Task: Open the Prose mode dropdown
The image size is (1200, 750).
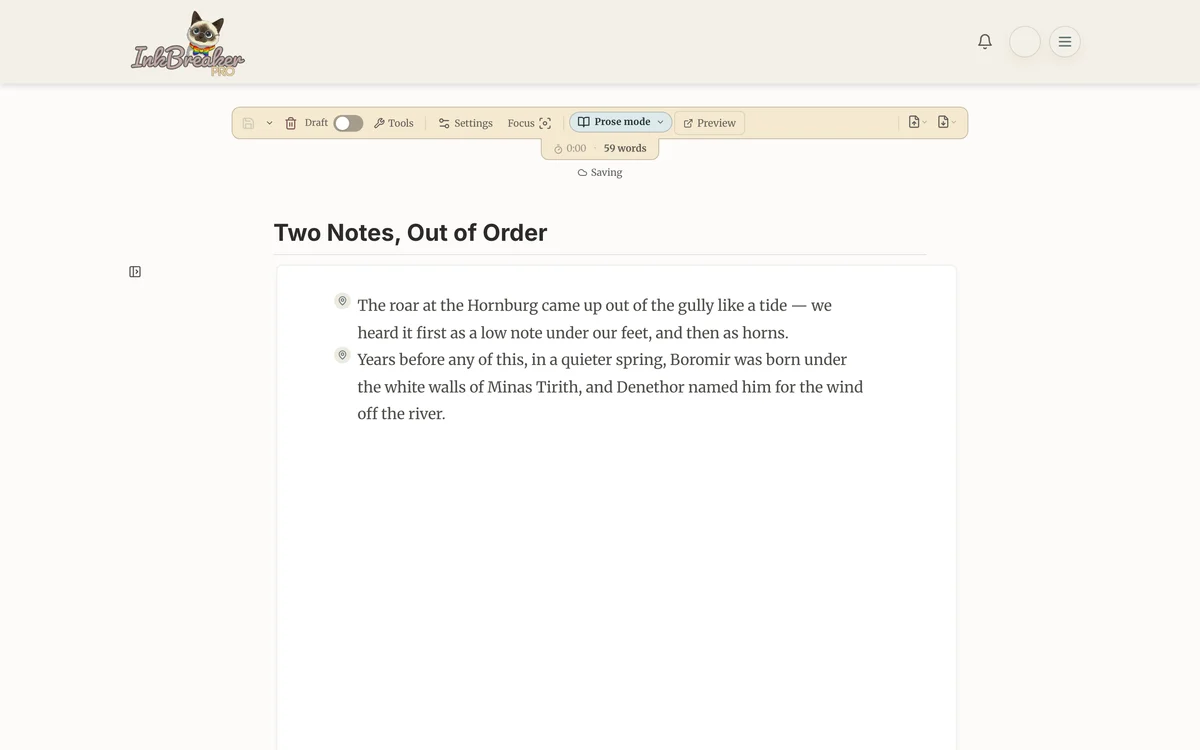Action: (x=621, y=122)
